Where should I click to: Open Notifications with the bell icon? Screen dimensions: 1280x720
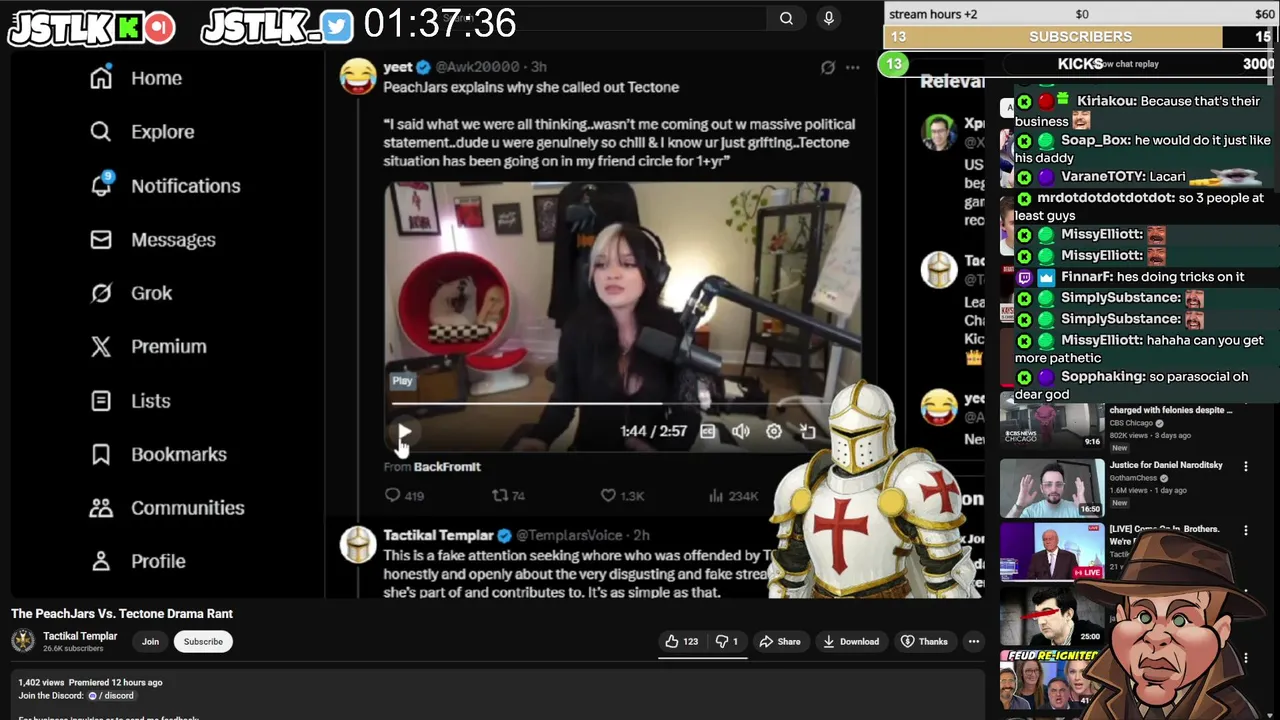(x=165, y=186)
